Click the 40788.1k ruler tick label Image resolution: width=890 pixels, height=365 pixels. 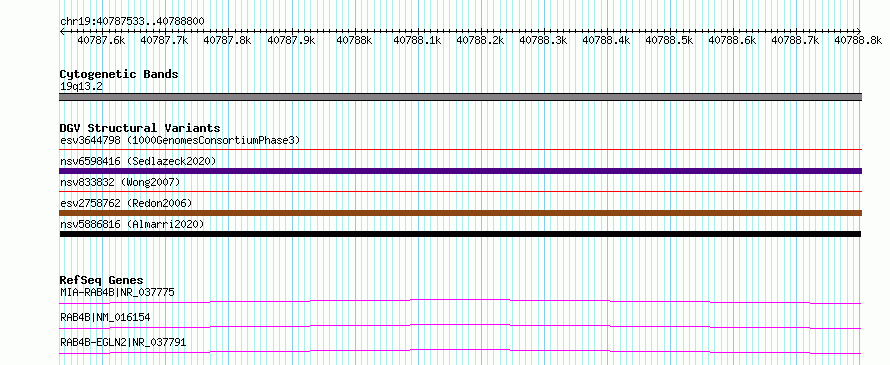point(417,40)
